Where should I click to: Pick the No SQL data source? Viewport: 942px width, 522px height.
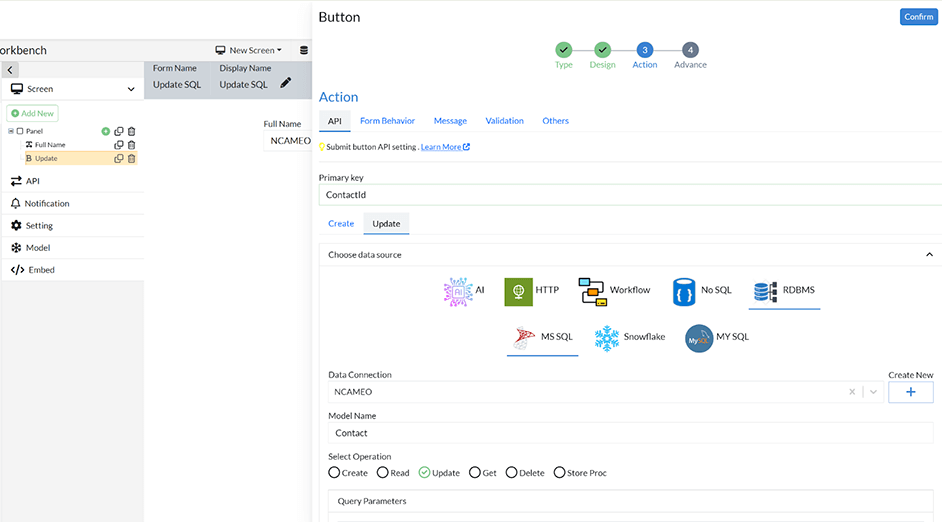[684, 291]
